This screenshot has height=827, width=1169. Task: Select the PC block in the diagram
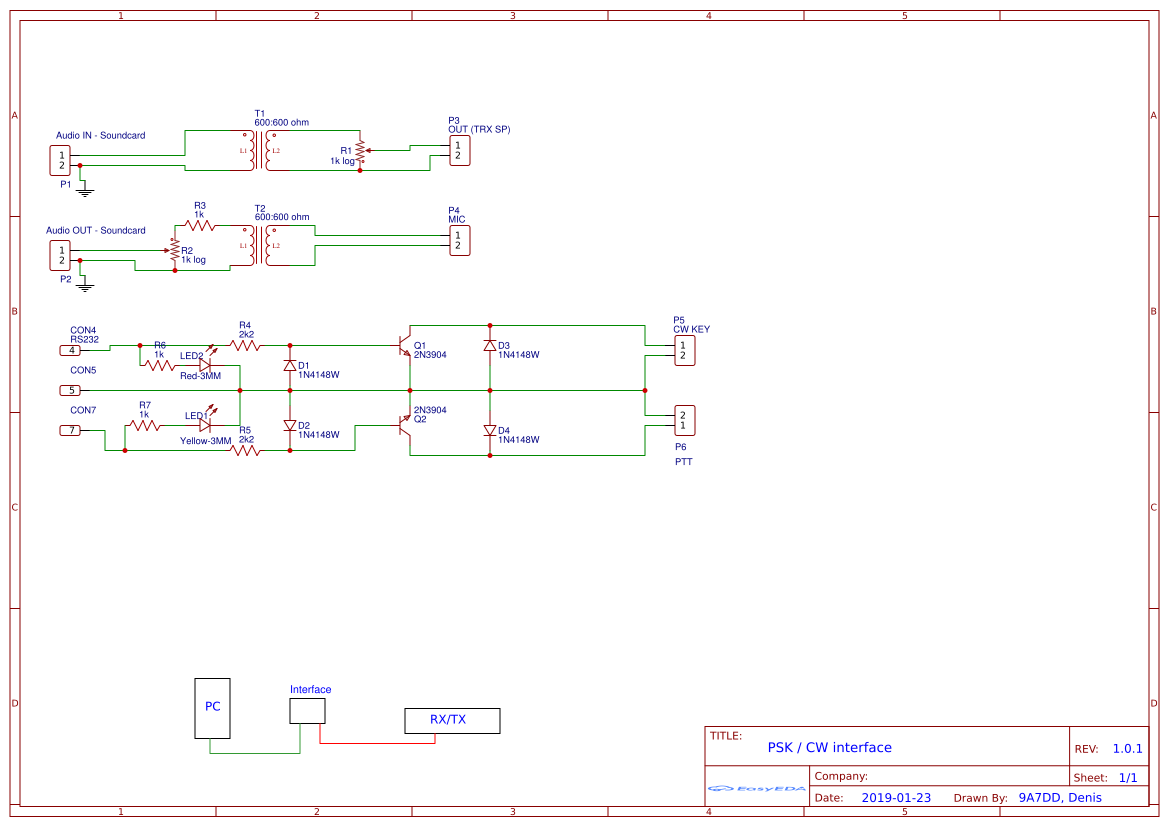(212, 707)
